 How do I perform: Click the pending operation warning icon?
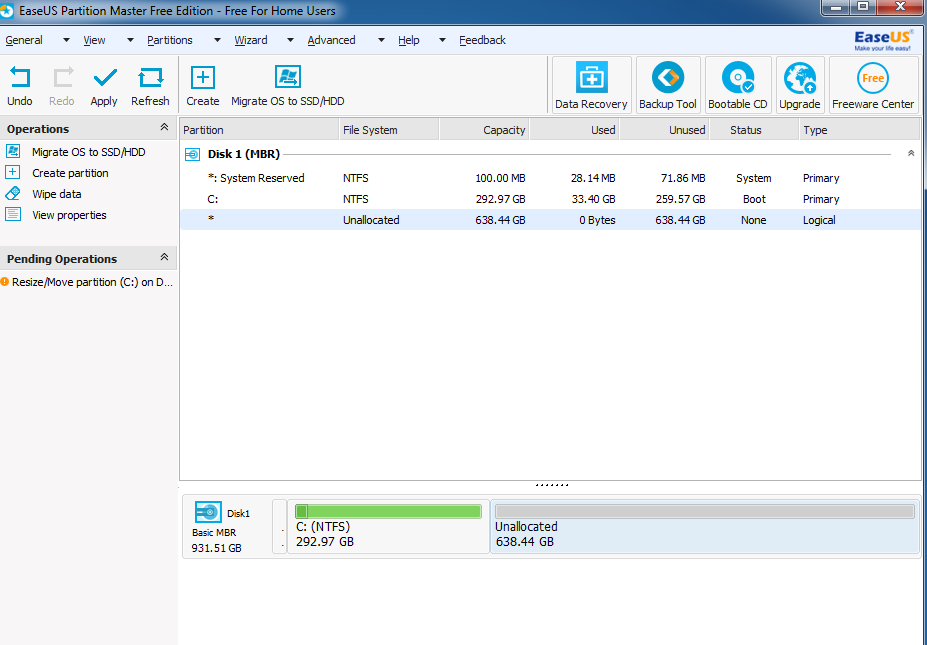click(x=5, y=282)
